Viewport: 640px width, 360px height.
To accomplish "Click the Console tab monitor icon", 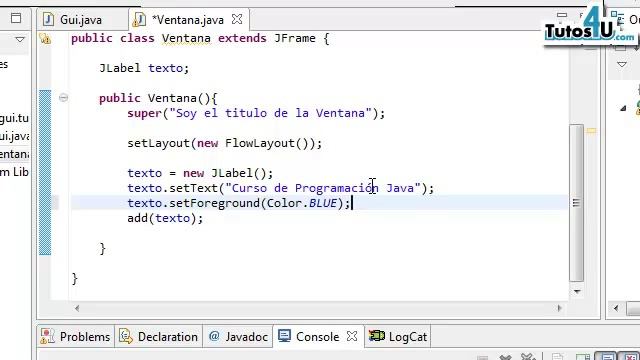I will coord(284,336).
